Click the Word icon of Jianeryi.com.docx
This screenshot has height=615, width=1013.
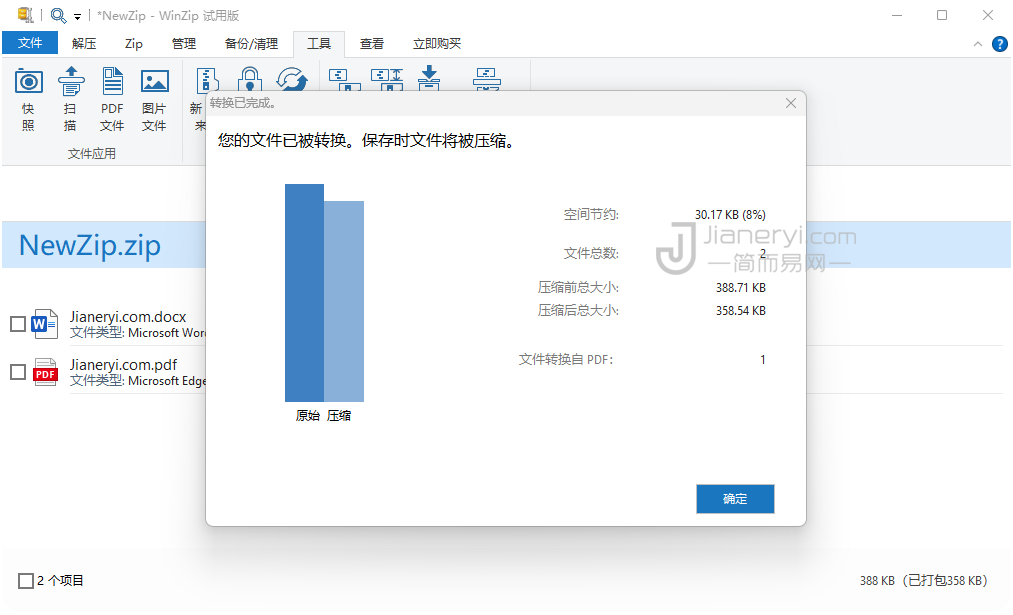click(x=45, y=324)
